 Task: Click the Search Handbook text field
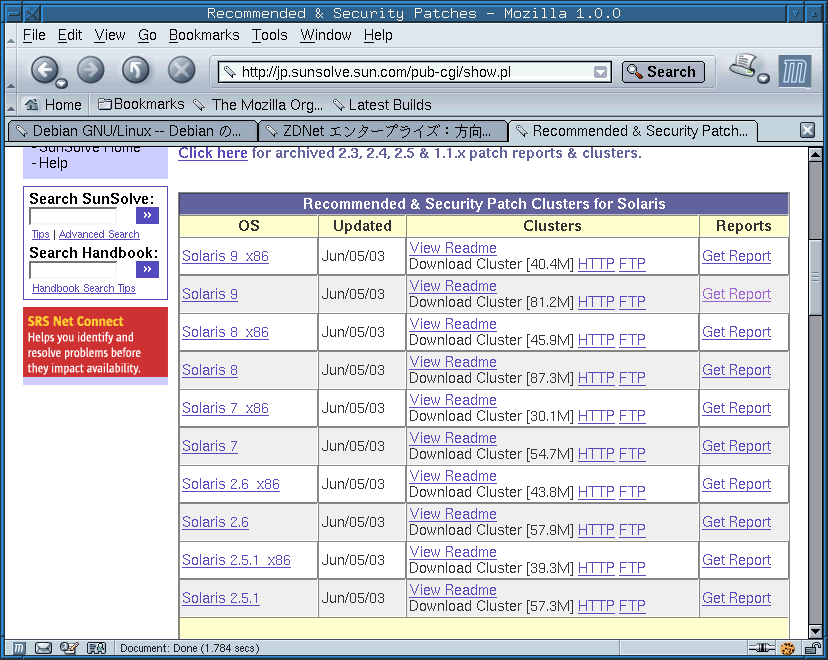73,270
